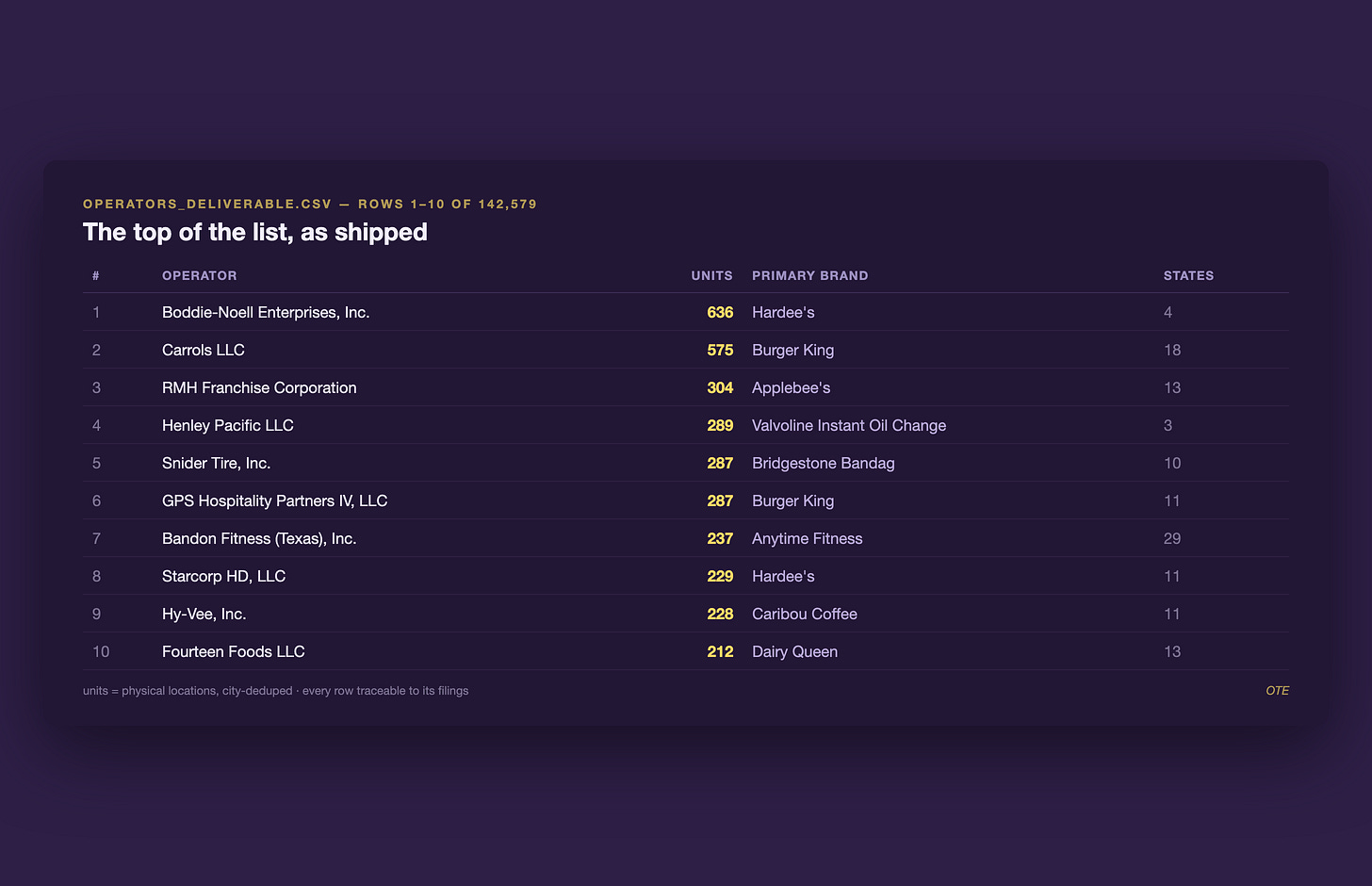Viewport: 1372px width, 886px height.
Task: Click rank number 10 beside Fourteen Foods
Action: tap(101, 651)
